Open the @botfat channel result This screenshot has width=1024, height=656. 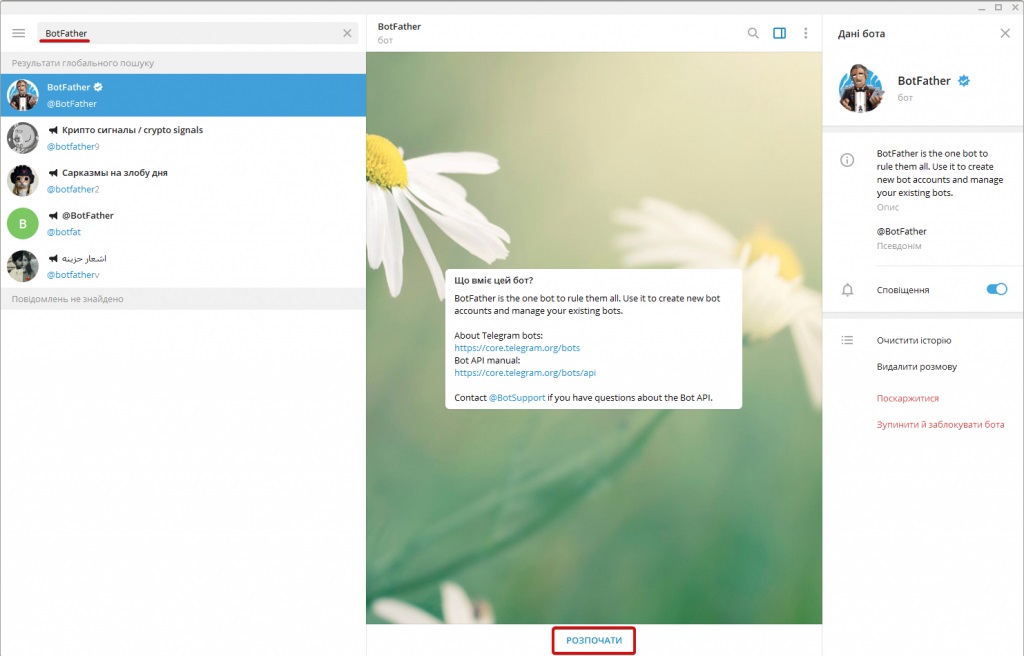point(183,223)
